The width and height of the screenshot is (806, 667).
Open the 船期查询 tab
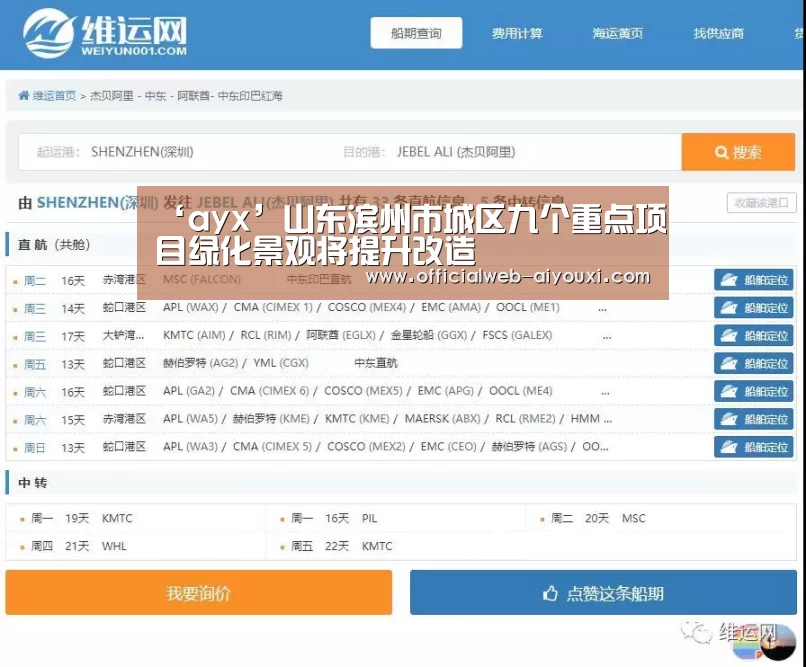pyautogui.click(x=416, y=33)
